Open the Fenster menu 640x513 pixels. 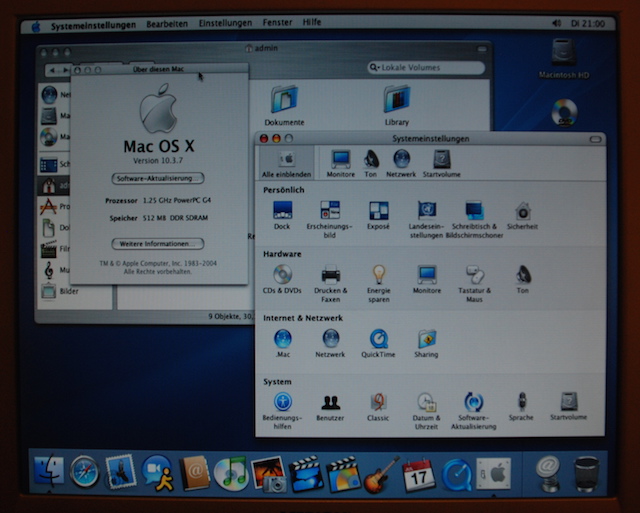[x=278, y=22]
